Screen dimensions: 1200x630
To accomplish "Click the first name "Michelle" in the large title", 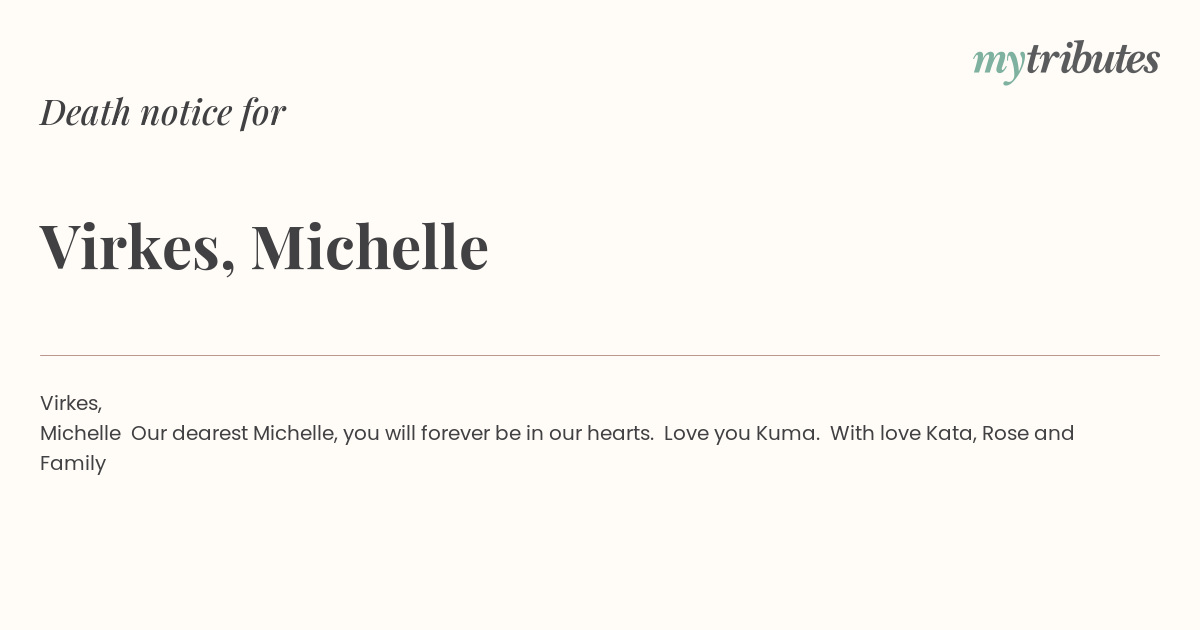I will pyautogui.click(x=370, y=246).
